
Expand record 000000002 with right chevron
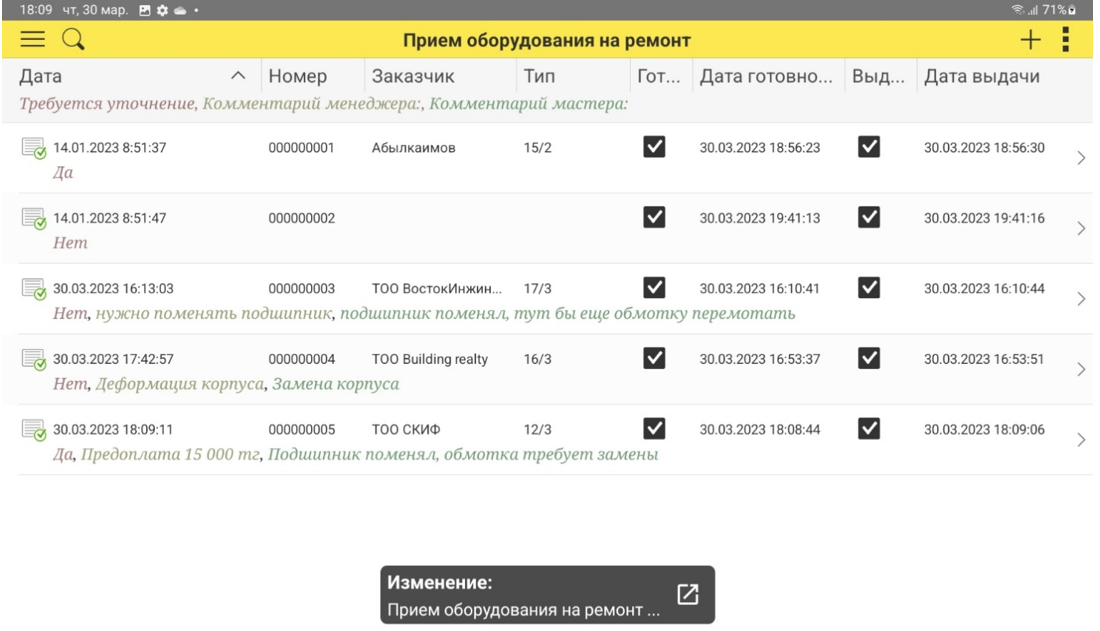point(1081,229)
